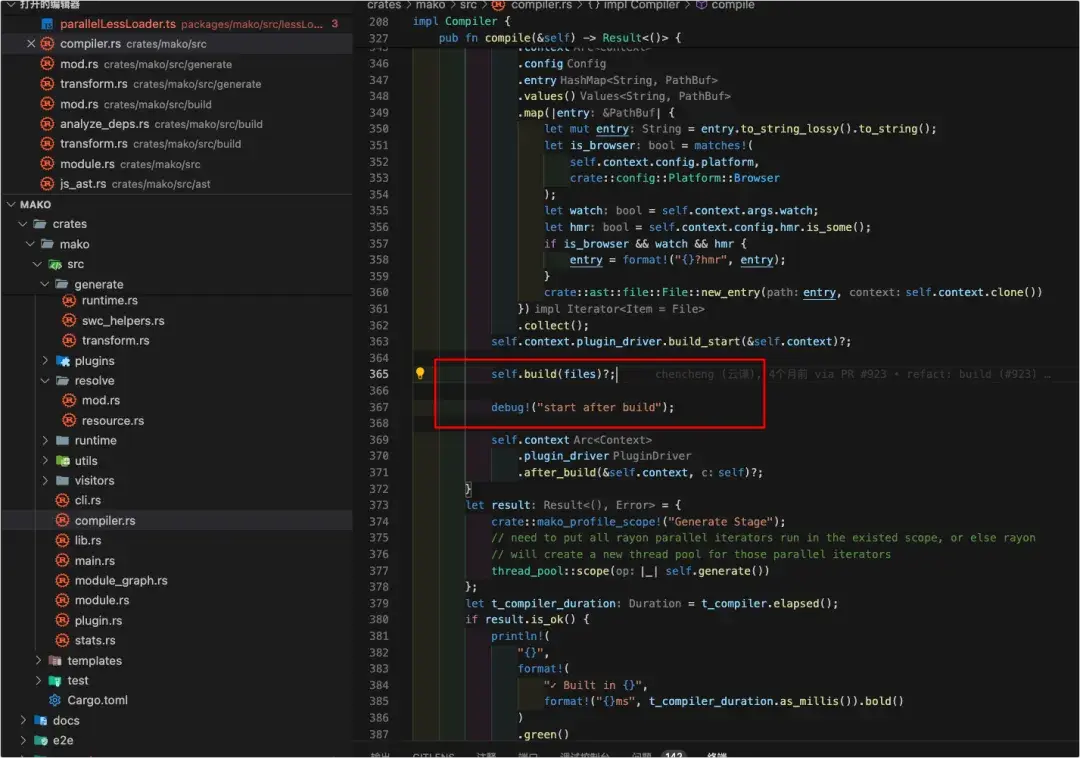This screenshot has height=758, width=1080.
Task: Click 'thread_pool::scope' on line 377
Action: point(550,571)
